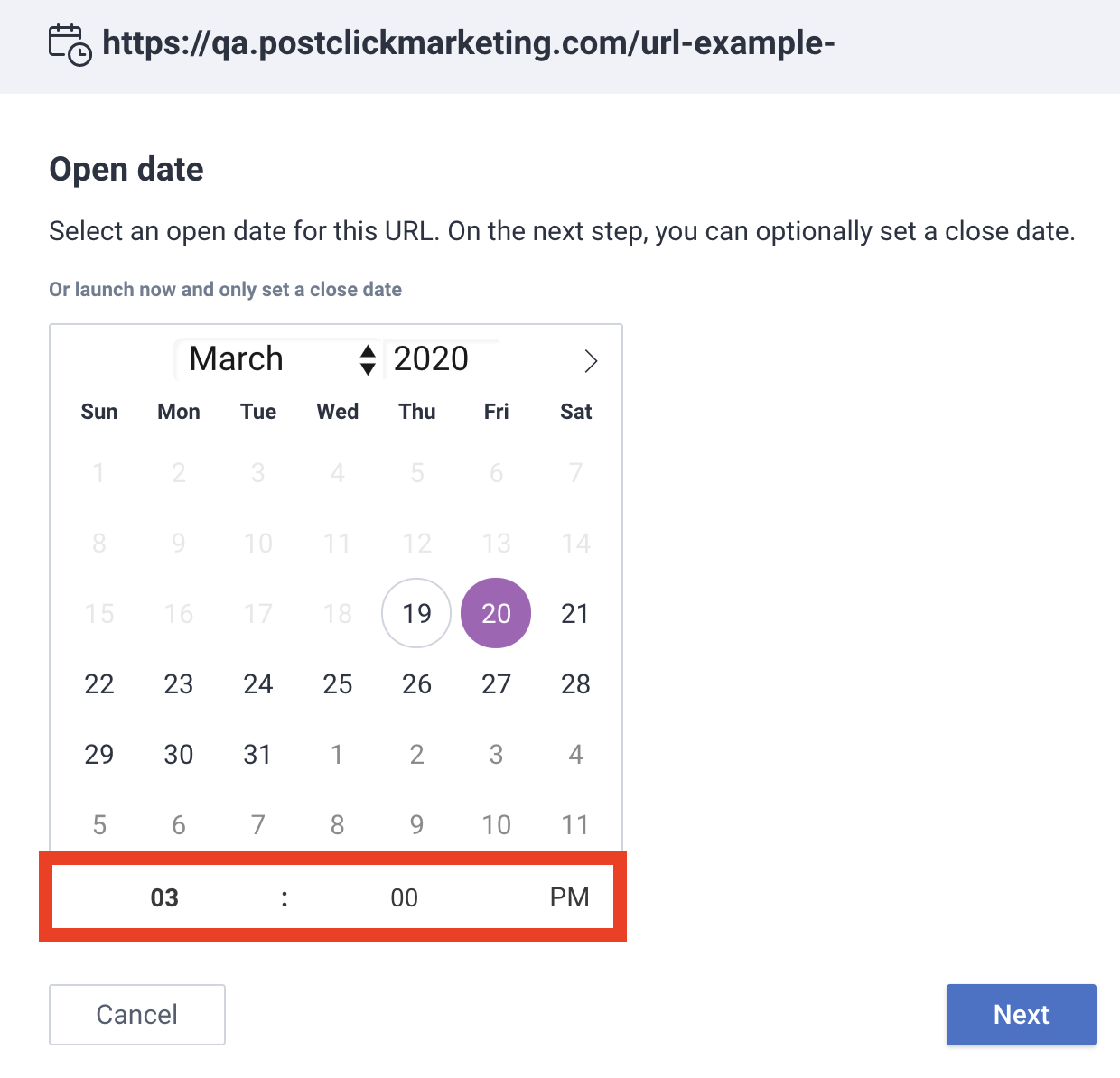Screen dimensions: 1120x1078
Task: Select March 31 date
Action: coord(257,754)
